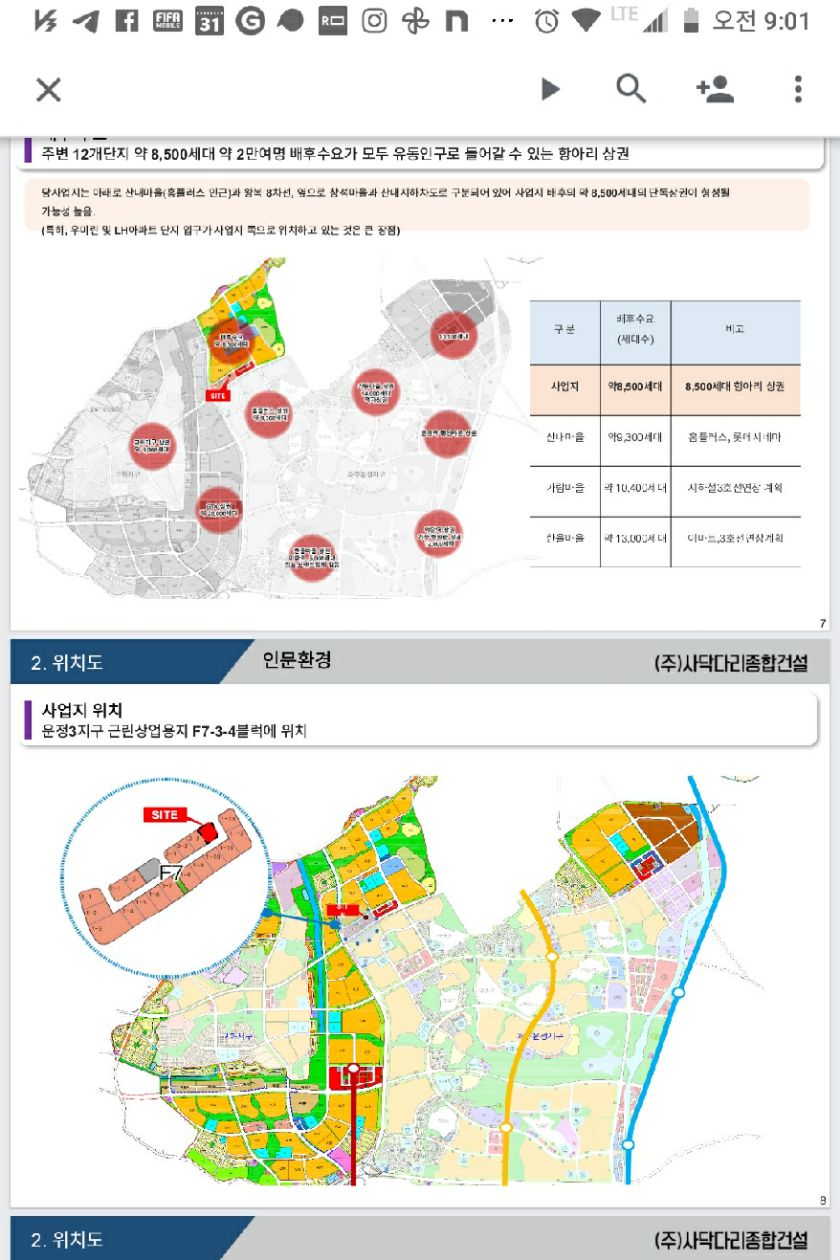Tap the calendar 31 notification icon
This screenshot has width=840, height=1260.
[x=209, y=21]
